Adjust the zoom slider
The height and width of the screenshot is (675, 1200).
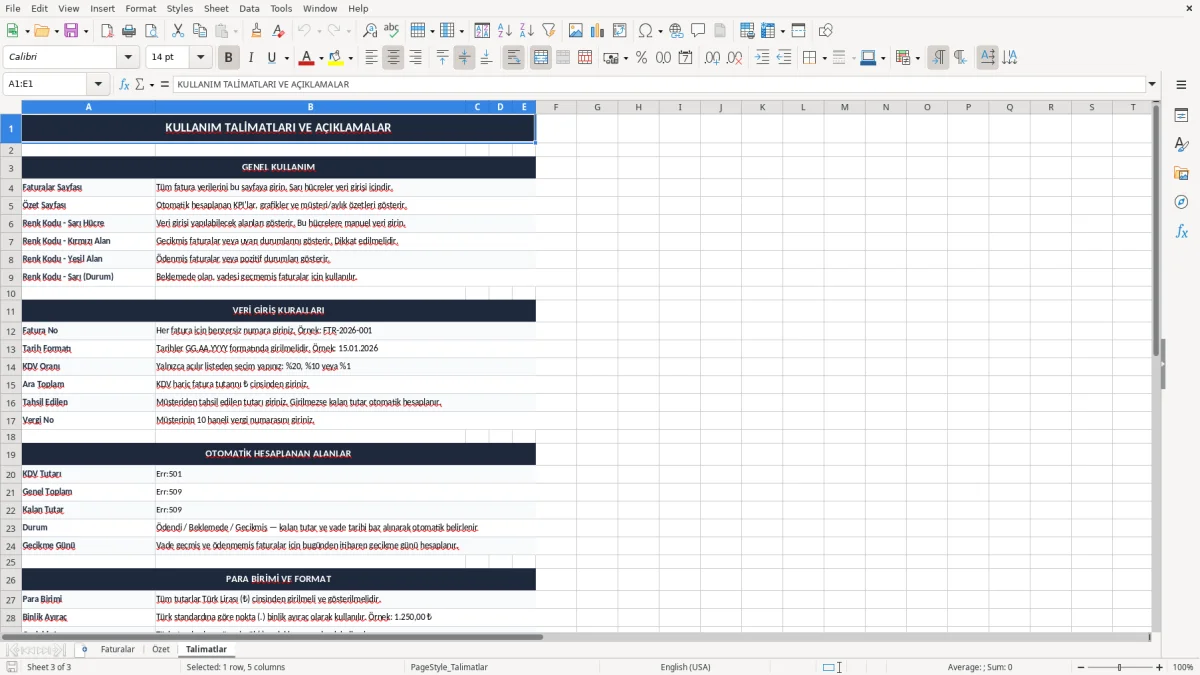pos(1119,667)
